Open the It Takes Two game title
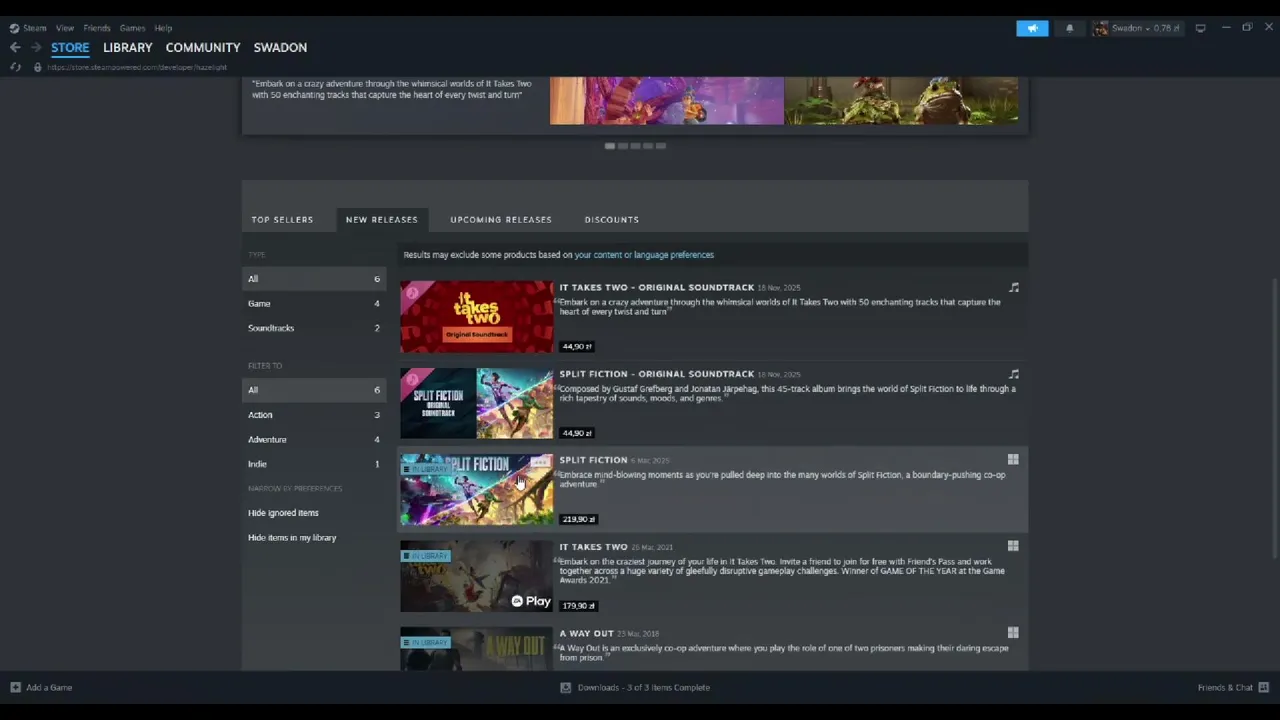The width and height of the screenshot is (1280, 720). click(593, 547)
